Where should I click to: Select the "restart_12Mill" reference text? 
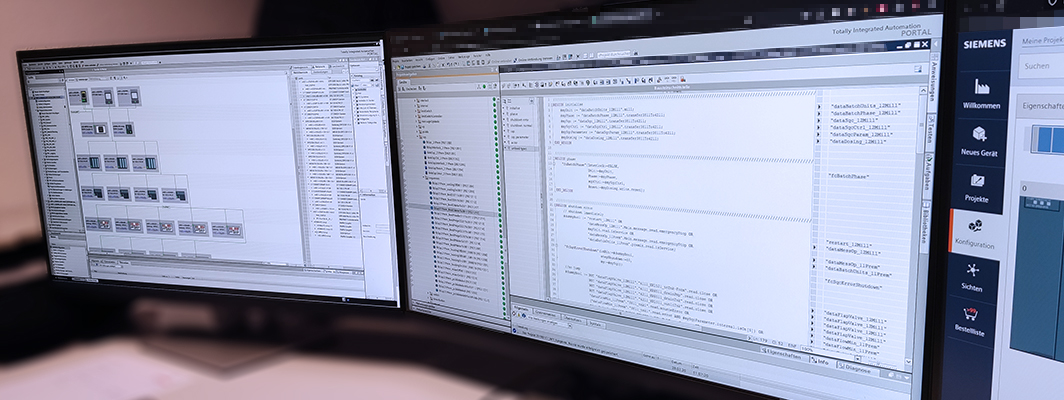(x=849, y=244)
